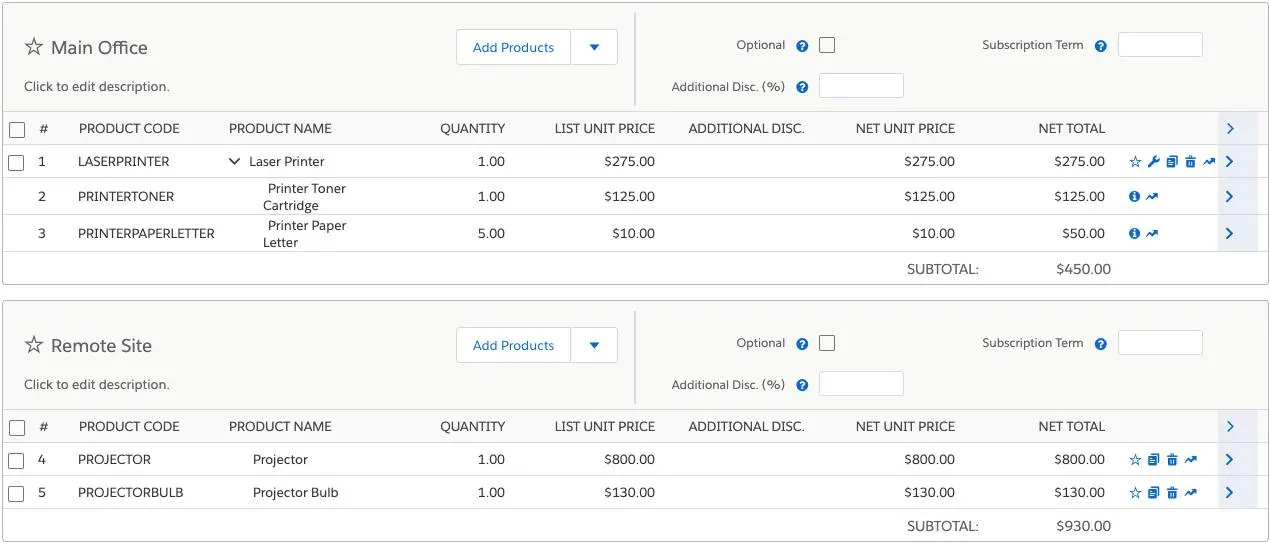Click the $800.00 list unit price for Projector

click(x=629, y=460)
